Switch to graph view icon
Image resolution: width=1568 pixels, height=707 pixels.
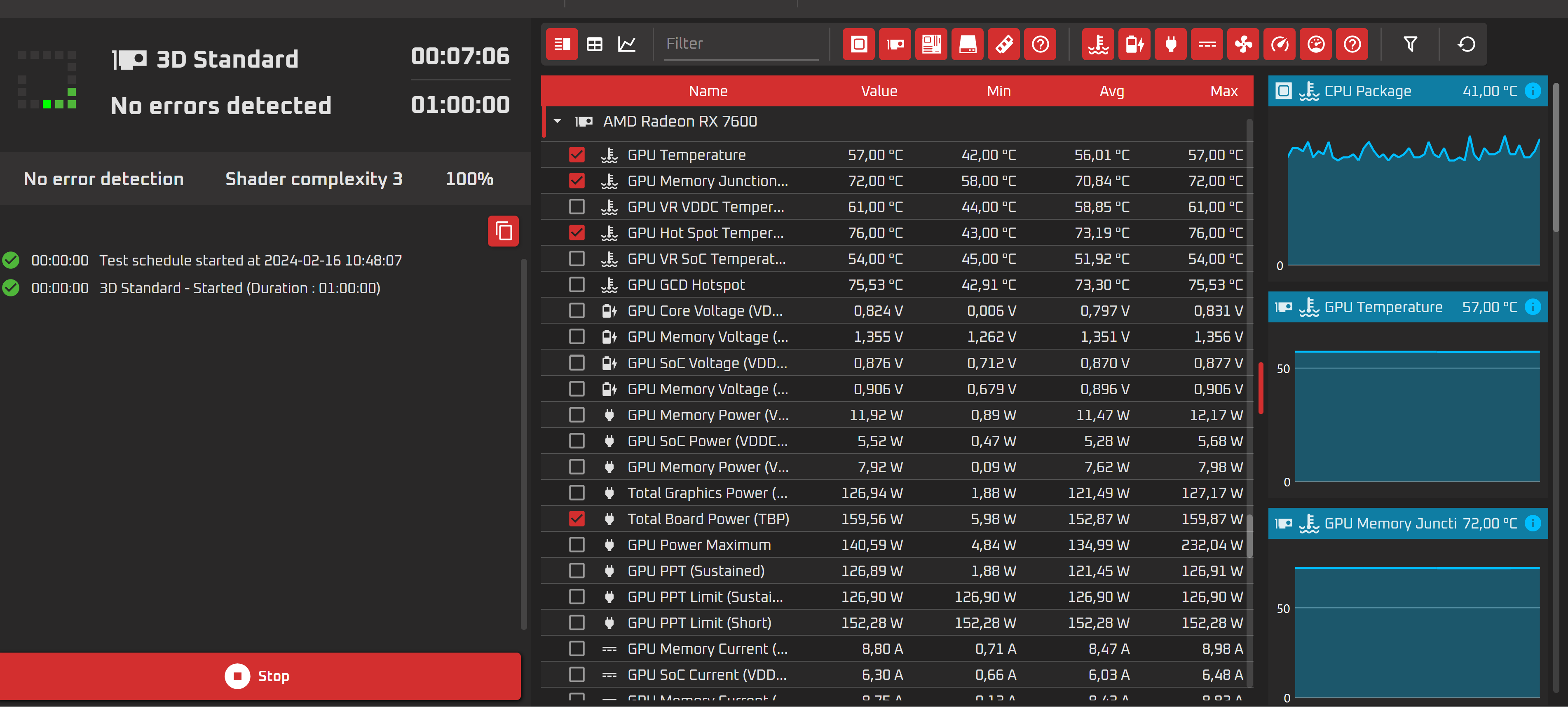pyautogui.click(x=627, y=44)
